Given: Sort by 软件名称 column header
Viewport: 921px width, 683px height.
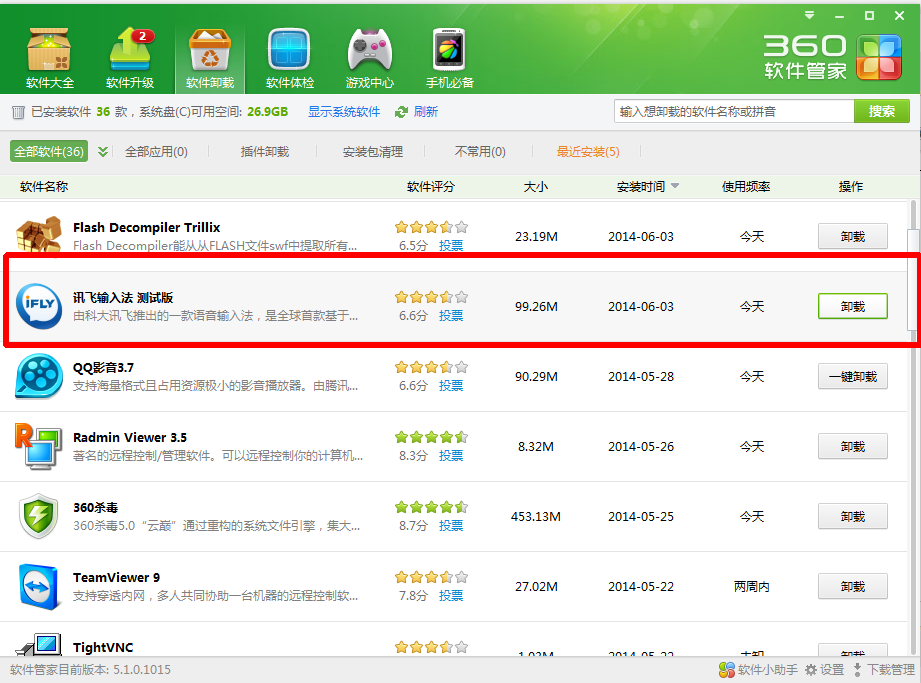Looking at the screenshot, I should tap(44, 187).
